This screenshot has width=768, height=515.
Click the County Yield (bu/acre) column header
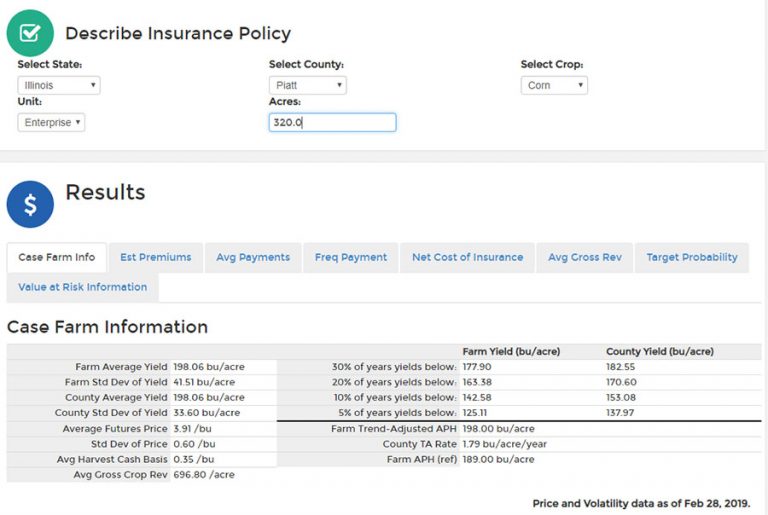[x=660, y=351]
